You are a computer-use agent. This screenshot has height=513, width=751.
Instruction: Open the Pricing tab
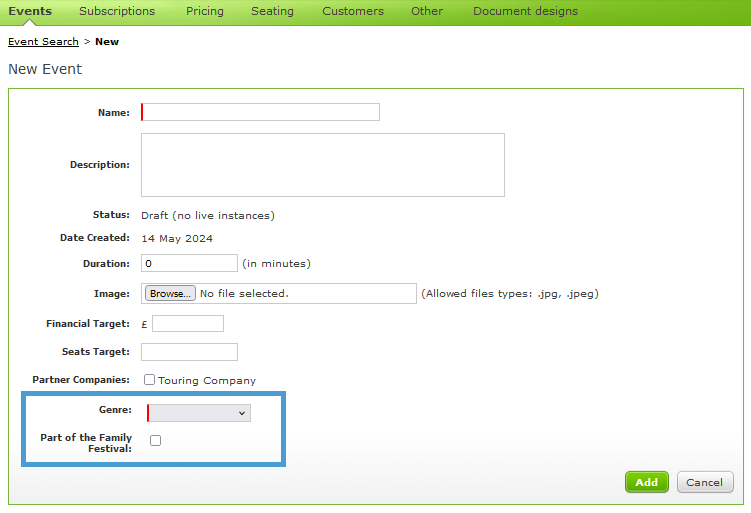205,11
